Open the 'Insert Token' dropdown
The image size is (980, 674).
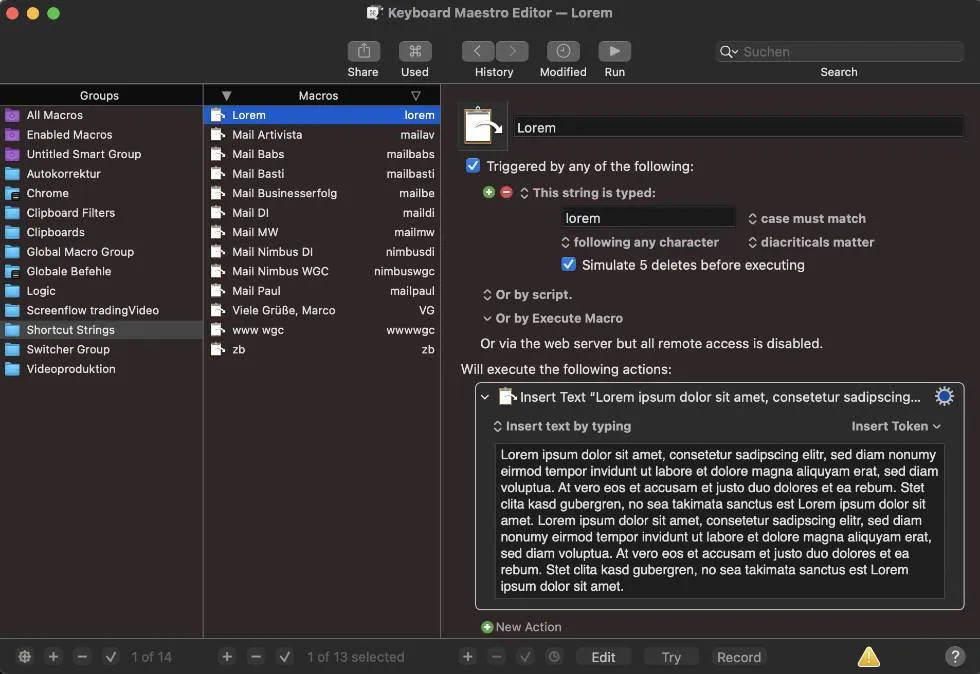point(895,426)
